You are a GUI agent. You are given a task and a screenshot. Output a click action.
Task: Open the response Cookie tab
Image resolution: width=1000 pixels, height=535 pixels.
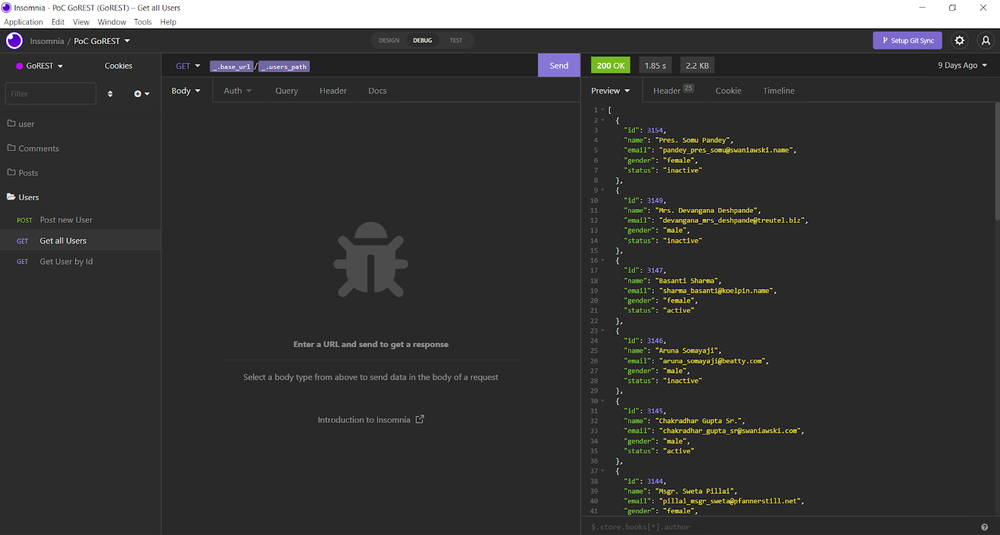(728, 91)
